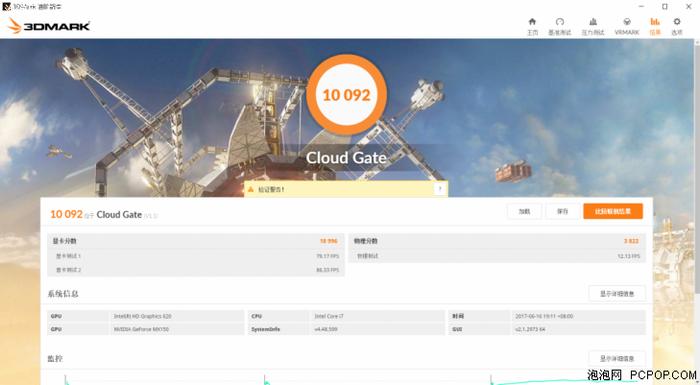The image size is (700, 385).
Task: Click the NVIDIA GeForce MX150 GPU field
Action: [177, 329]
